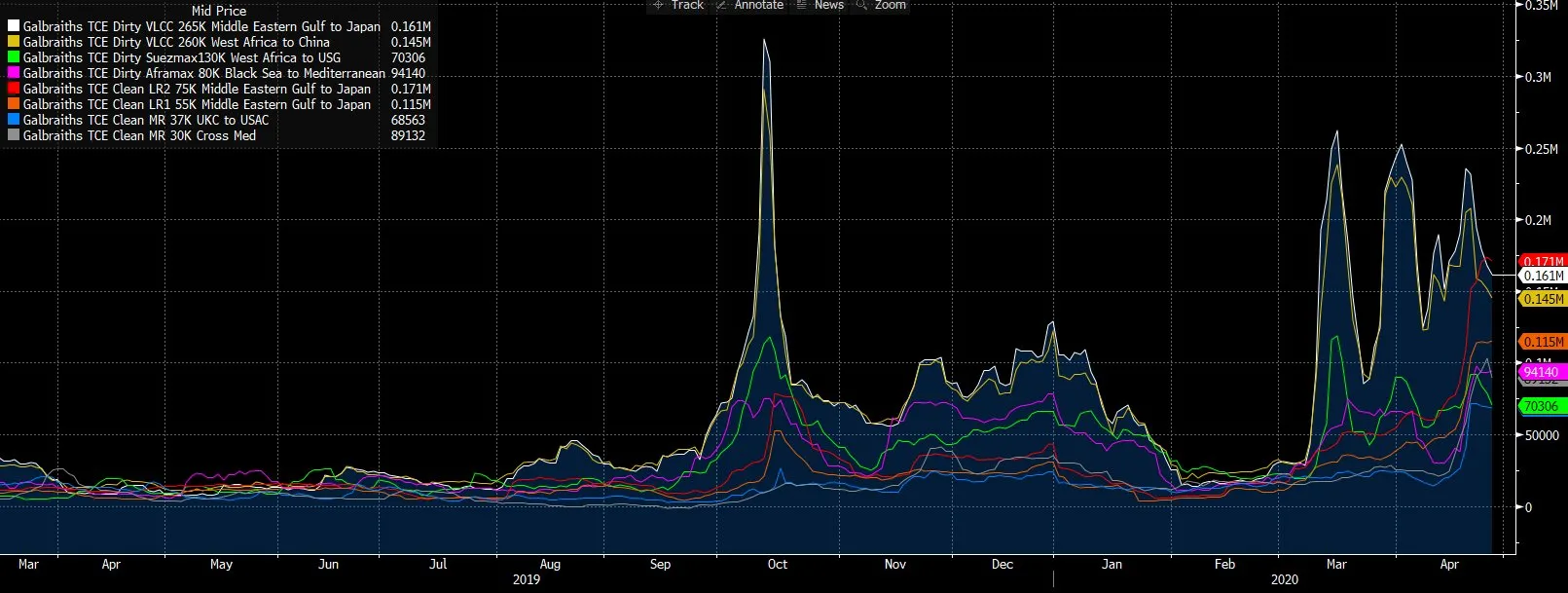Activate the Zoom toolbar label
Screen dimensions: 1568x593
pos(891,5)
